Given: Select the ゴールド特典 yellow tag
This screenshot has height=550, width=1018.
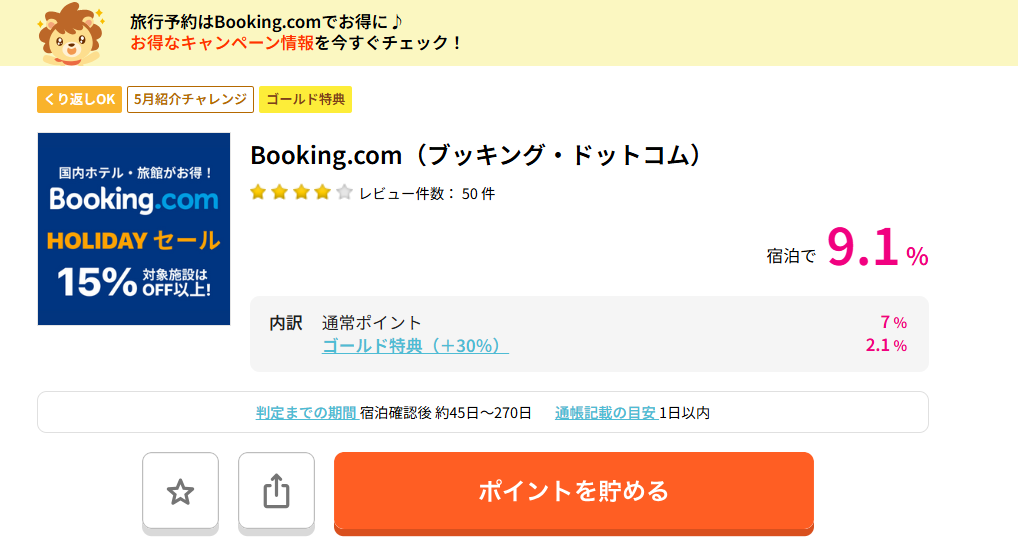Looking at the screenshot, I should tap(305, 99).
